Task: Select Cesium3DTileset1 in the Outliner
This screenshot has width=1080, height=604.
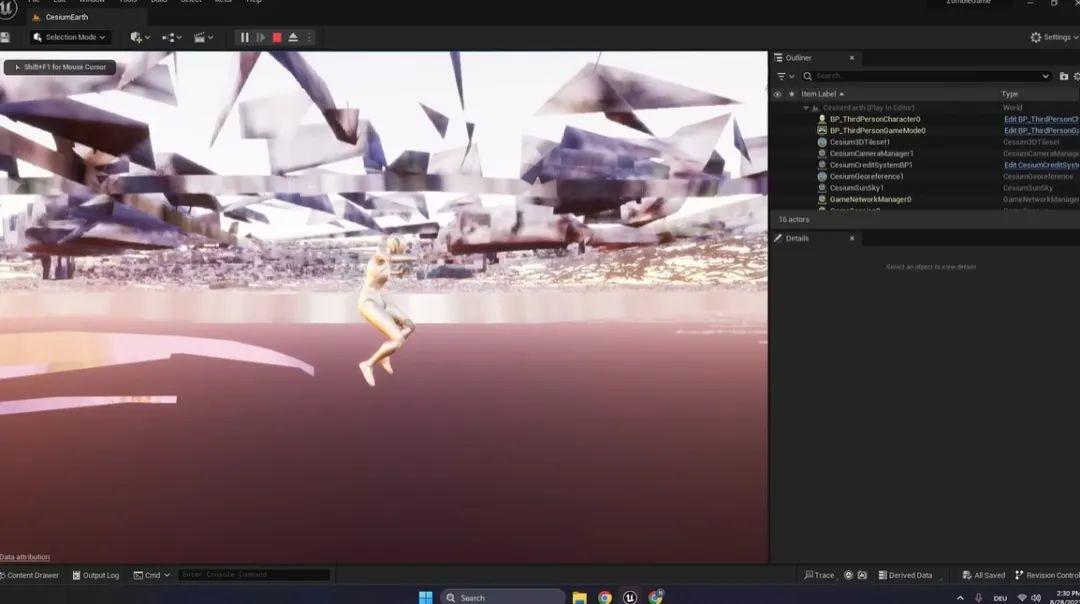Action: pos(859,142)
